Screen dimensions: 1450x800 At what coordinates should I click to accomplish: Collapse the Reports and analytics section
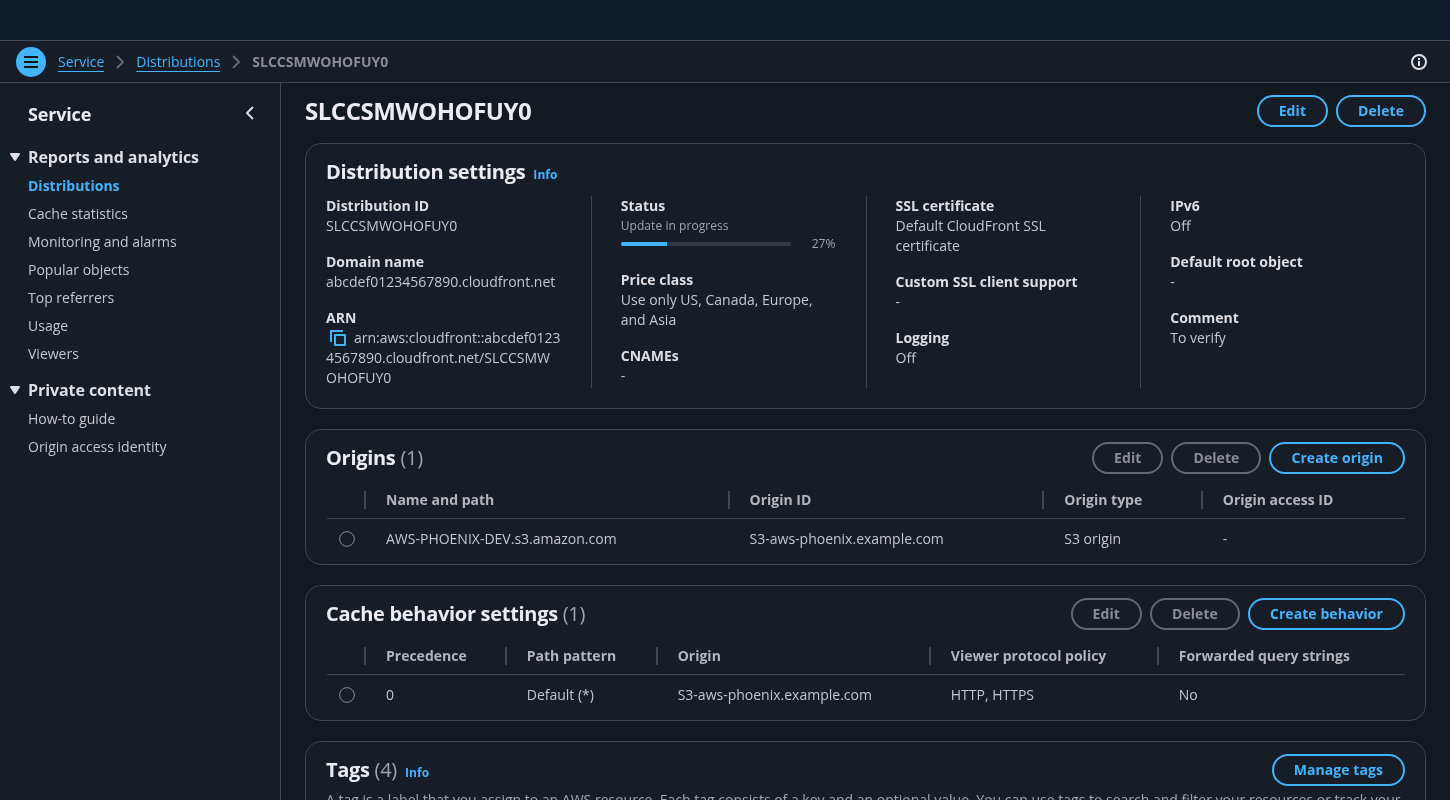pos(15,157)
